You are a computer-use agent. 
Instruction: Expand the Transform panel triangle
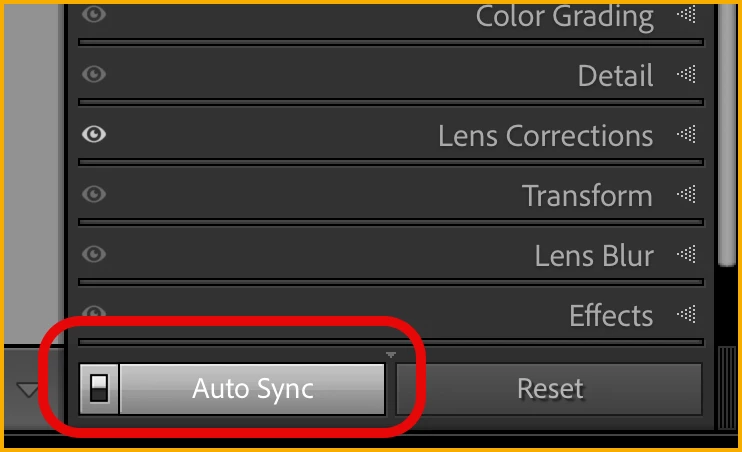click(687, 194)
